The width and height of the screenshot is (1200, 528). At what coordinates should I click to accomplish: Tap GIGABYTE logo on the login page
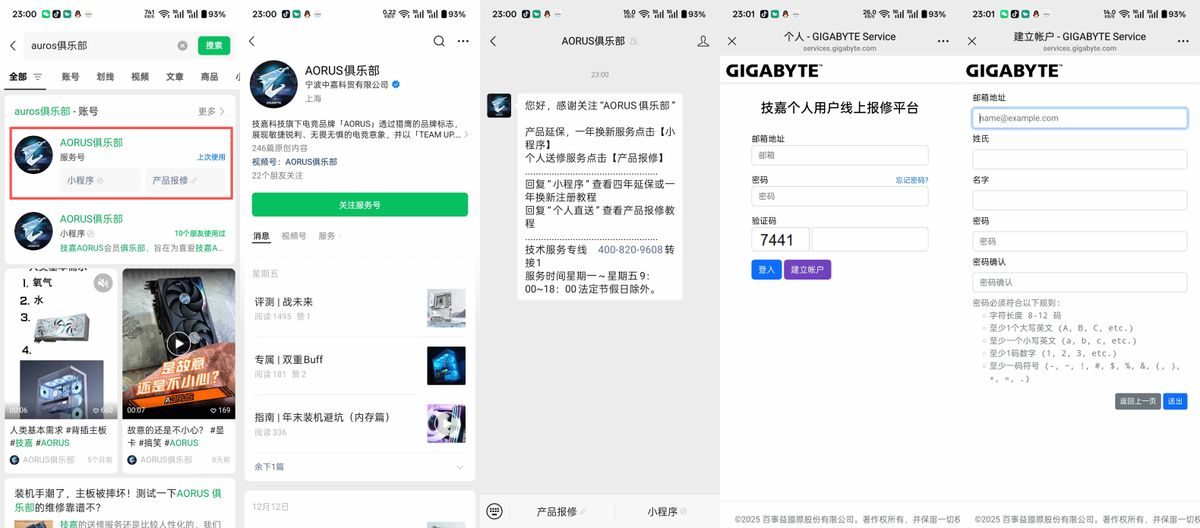(x=774, y=71)
